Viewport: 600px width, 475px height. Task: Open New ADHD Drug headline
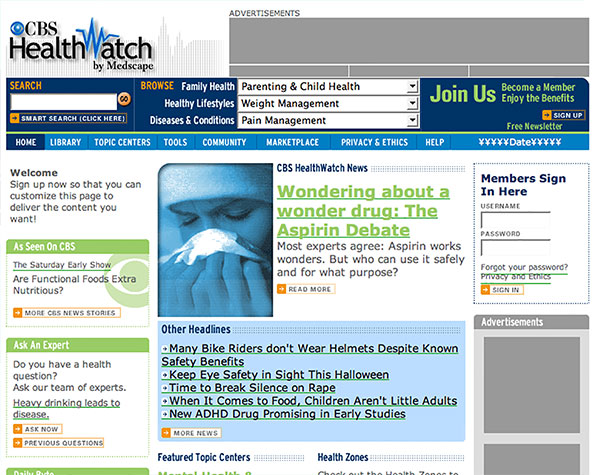coord(284,414)
